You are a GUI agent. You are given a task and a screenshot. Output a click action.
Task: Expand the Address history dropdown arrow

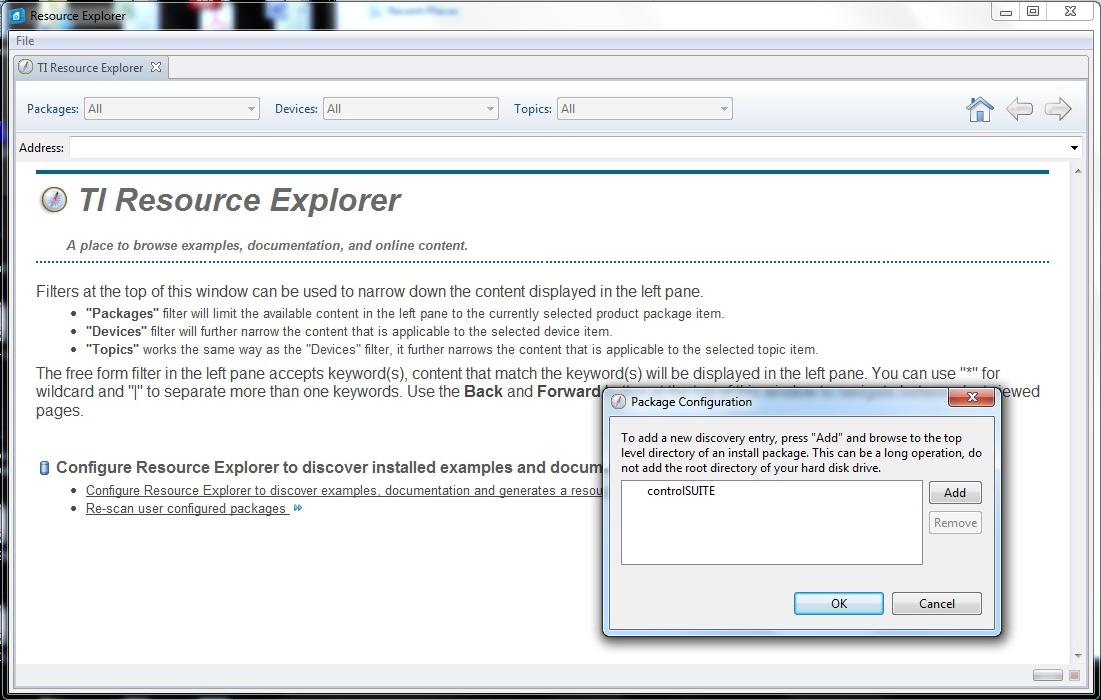(x=1074, y=147)
